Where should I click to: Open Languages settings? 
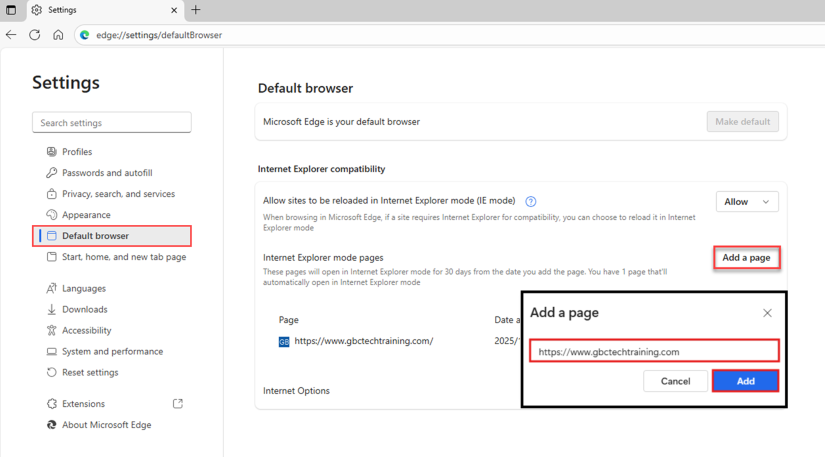[x=84, y=288]
